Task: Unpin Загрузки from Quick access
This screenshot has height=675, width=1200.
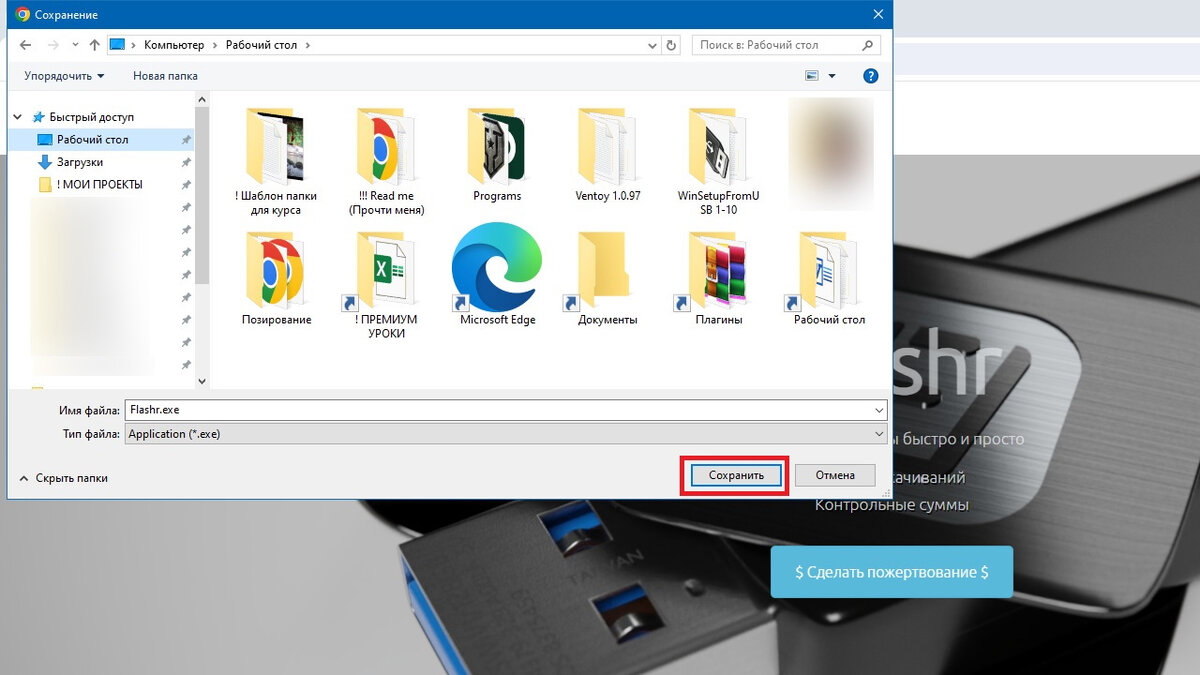Action: (186, 162)
